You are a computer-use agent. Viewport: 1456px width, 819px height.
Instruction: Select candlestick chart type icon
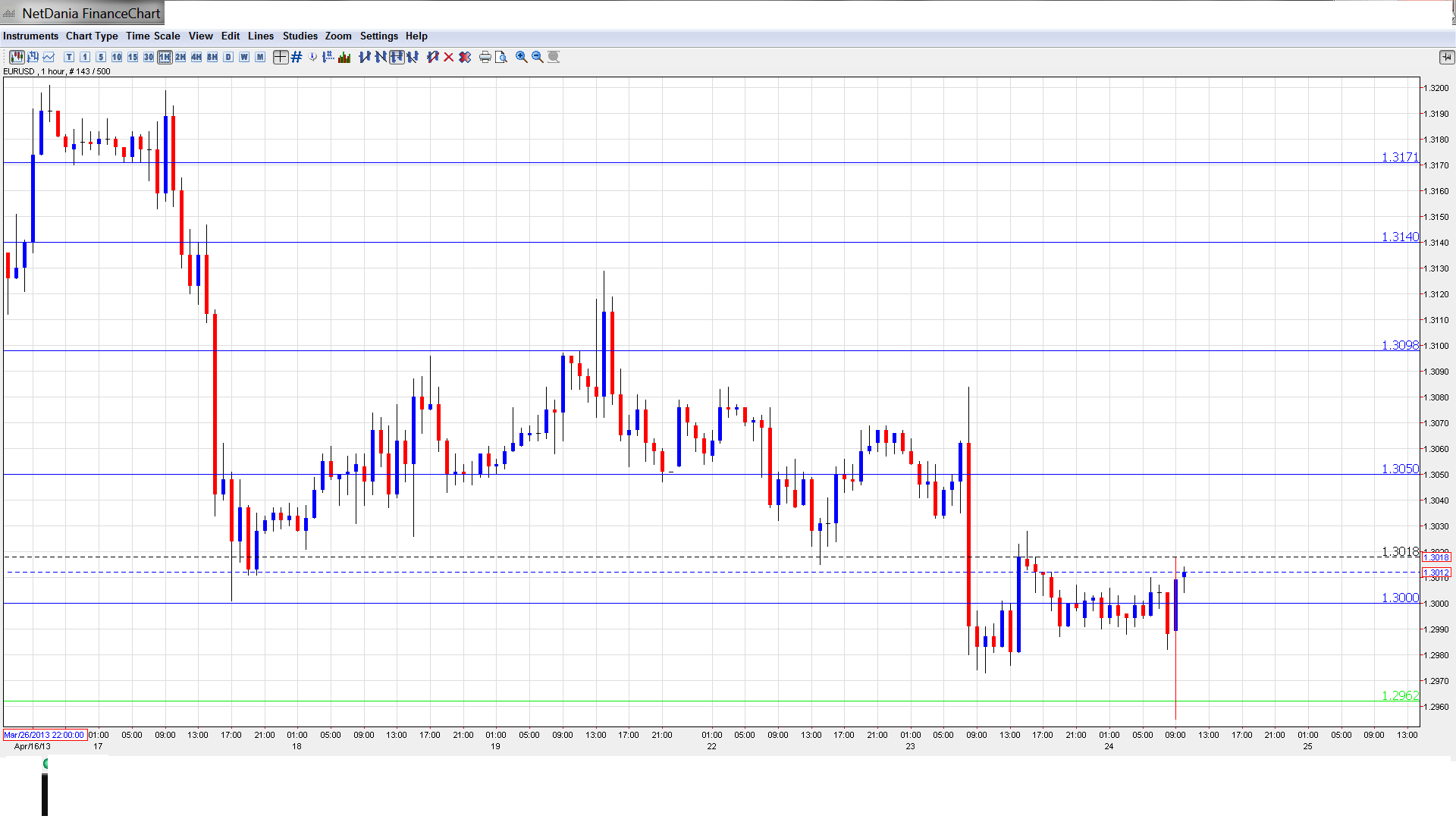(17, 57)
